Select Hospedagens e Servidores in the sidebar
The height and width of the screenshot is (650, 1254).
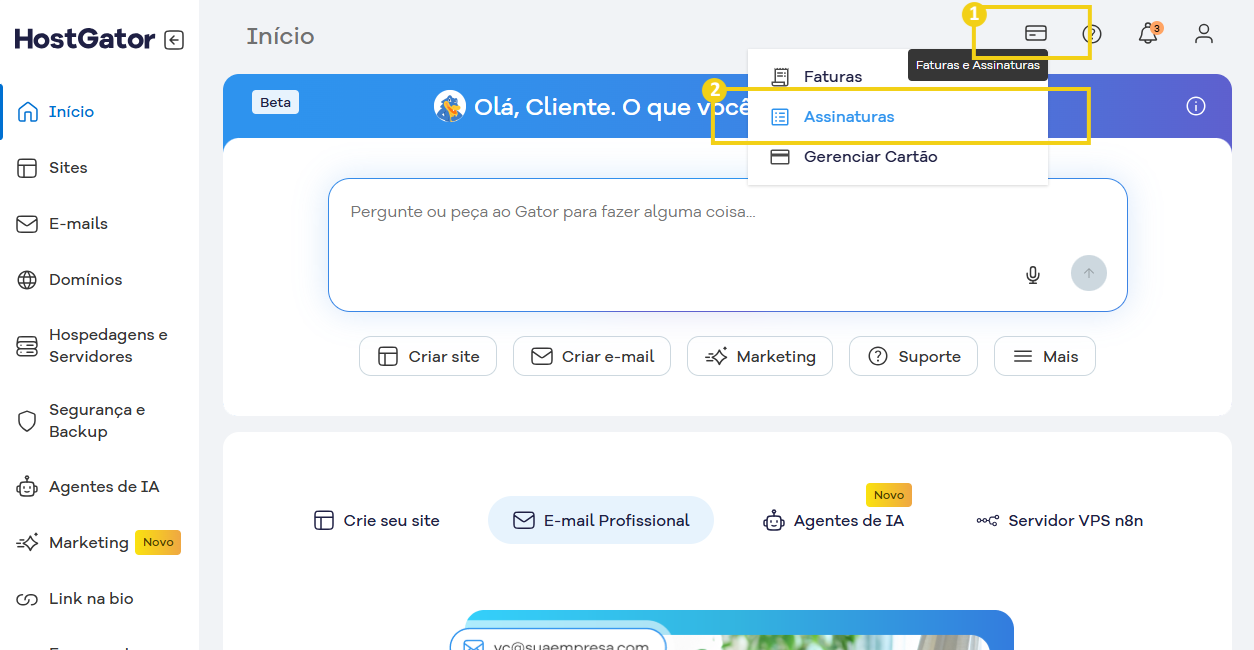tap(105, 345)
